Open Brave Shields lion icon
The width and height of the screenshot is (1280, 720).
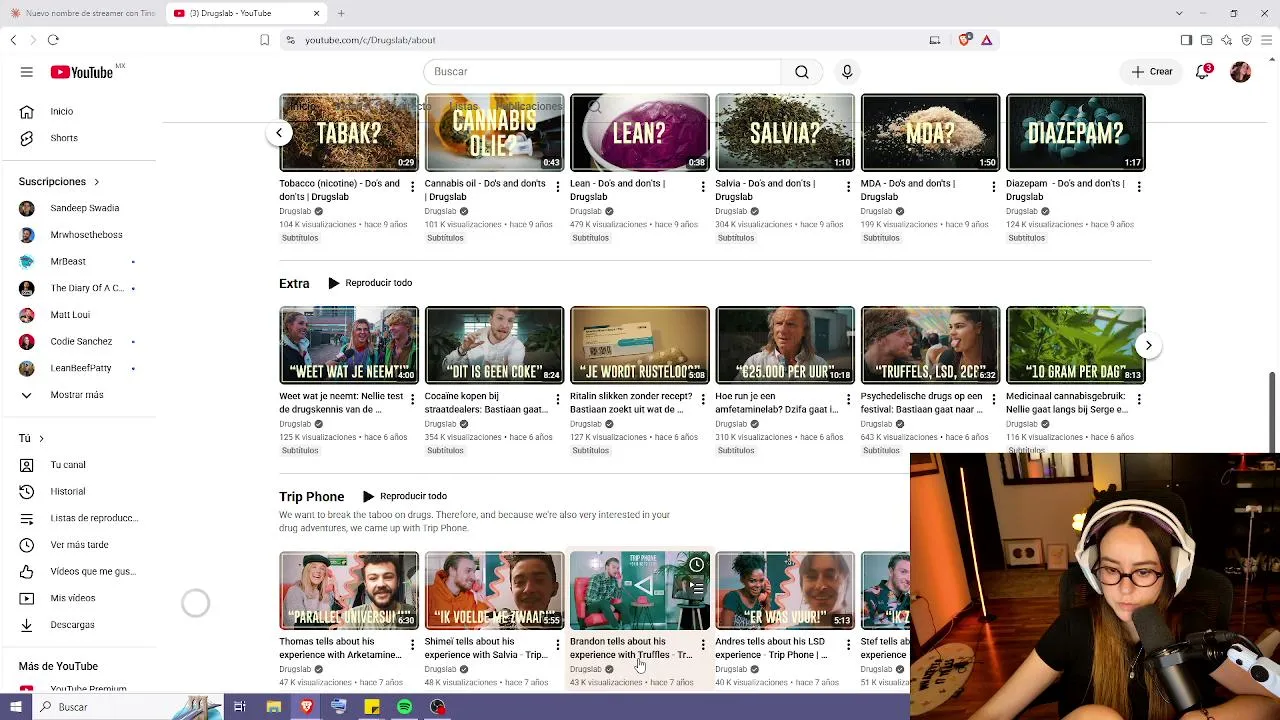tap(964, 40)
